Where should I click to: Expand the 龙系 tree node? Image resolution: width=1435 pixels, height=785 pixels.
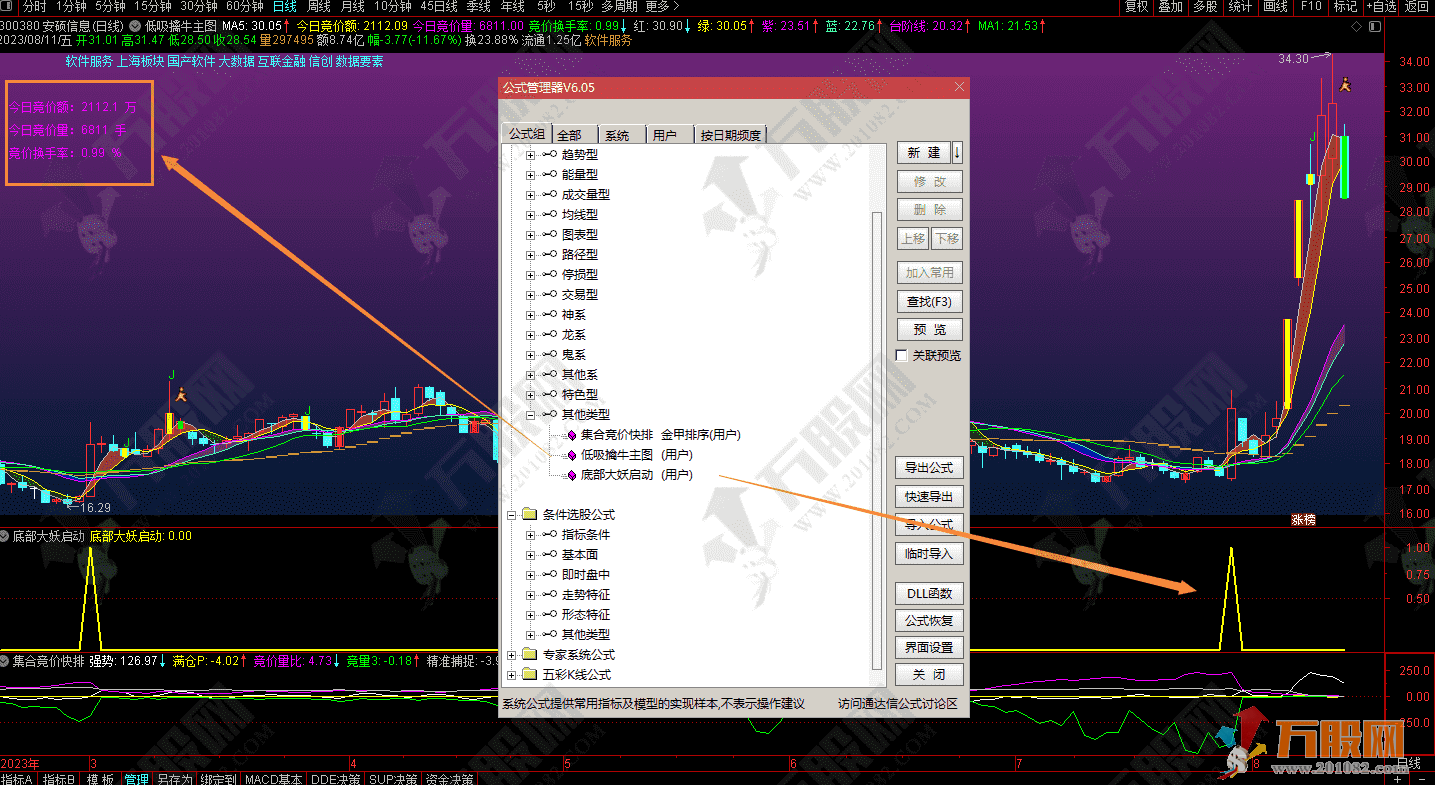[531, 335]
